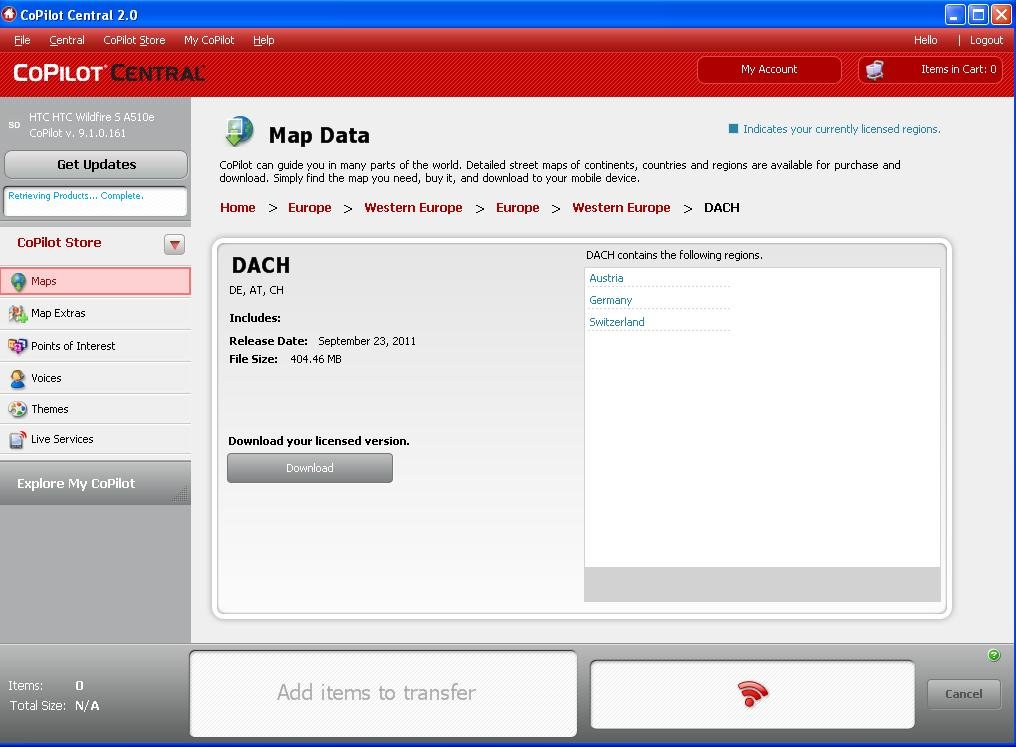Click the first Europe breadcrumb link

(x=310, y=207)
